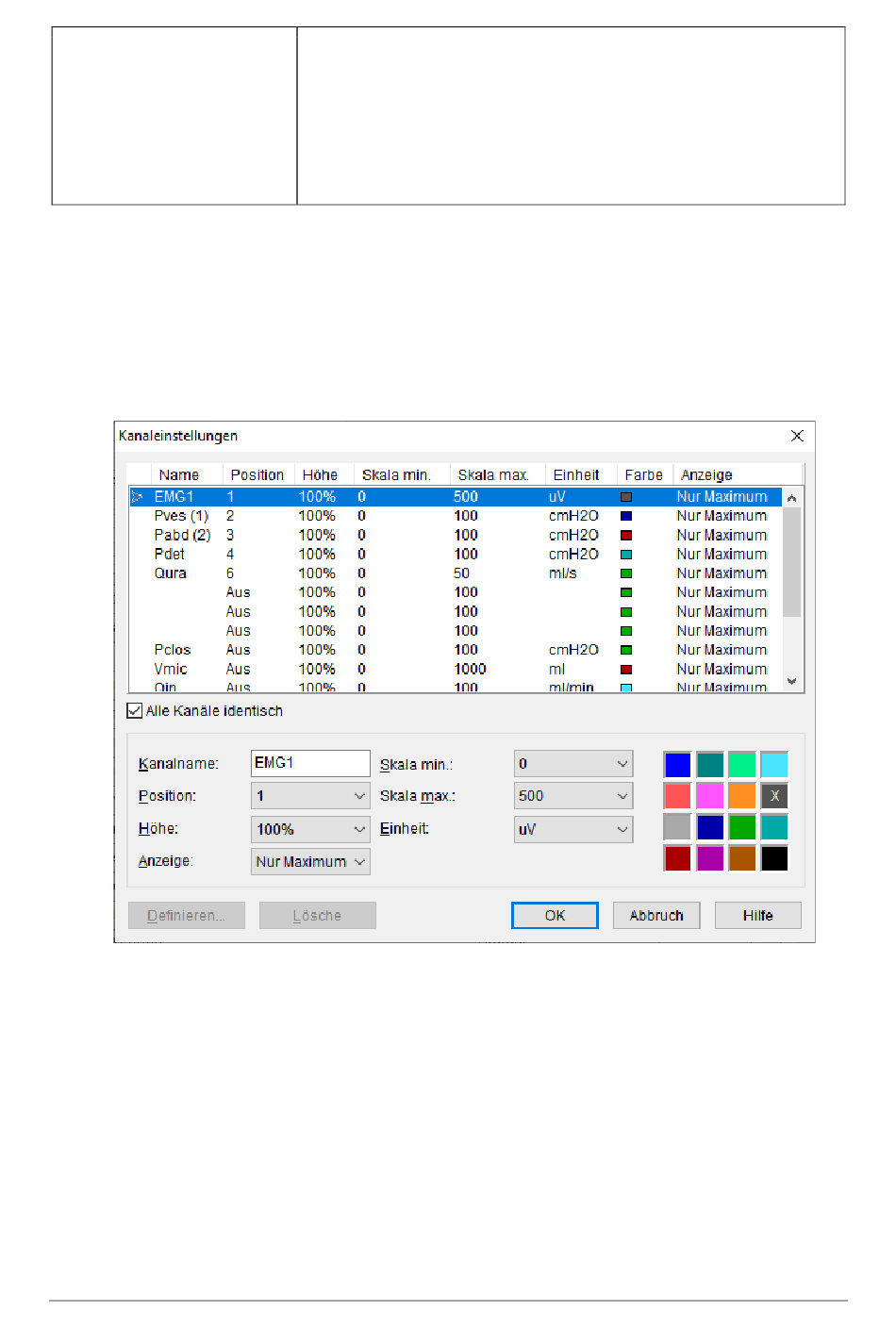Click the Pves (1) blue color indicator
Screen dimensions: 896x1328
pos(626,516)
